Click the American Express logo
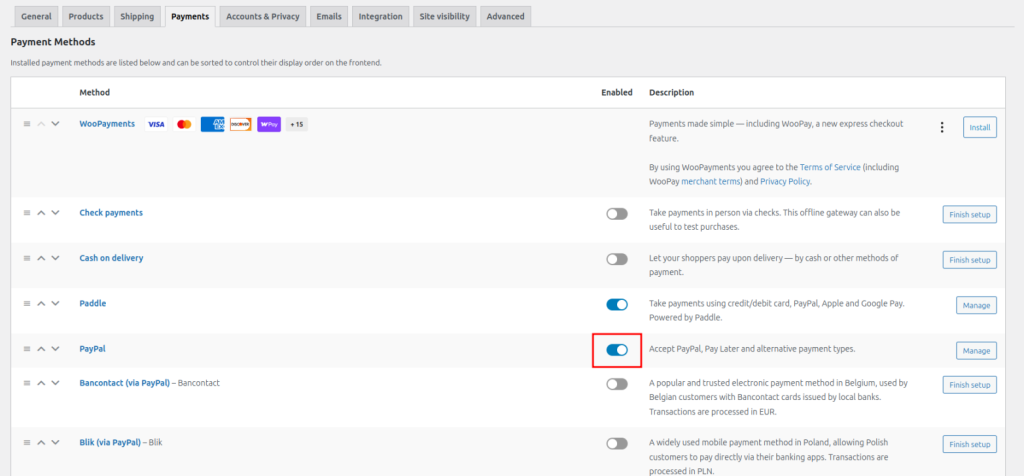 213,124
